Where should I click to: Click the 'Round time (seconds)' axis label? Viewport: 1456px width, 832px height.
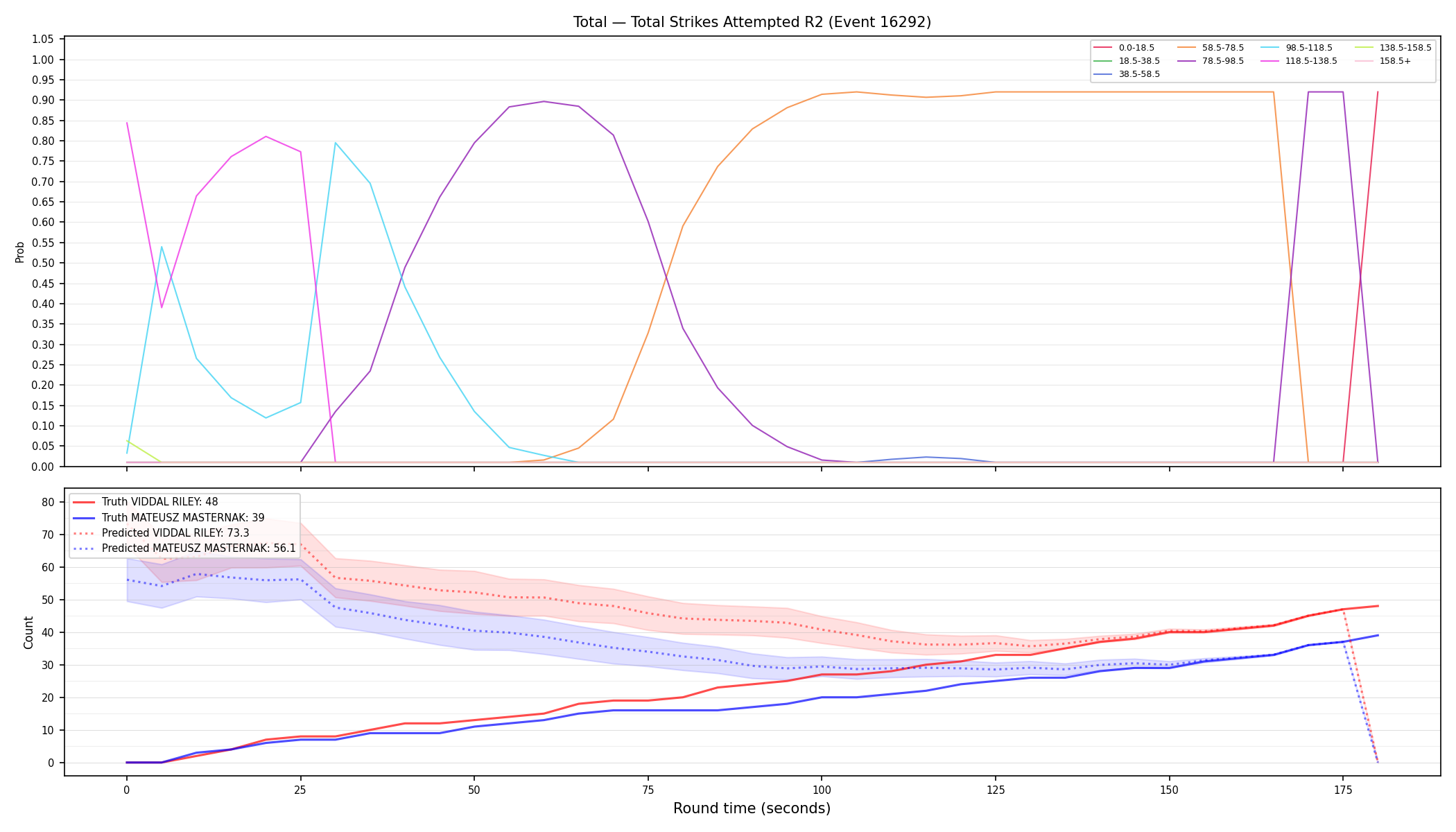752,808
